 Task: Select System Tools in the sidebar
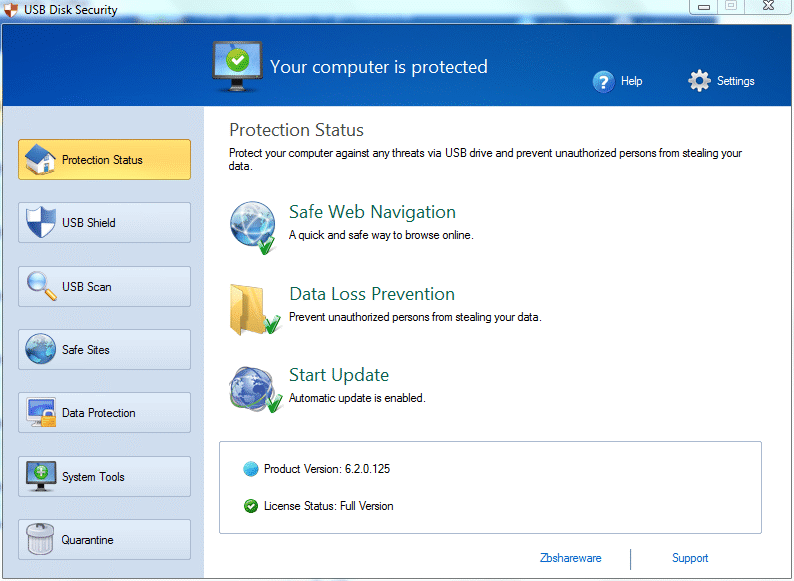104,476
